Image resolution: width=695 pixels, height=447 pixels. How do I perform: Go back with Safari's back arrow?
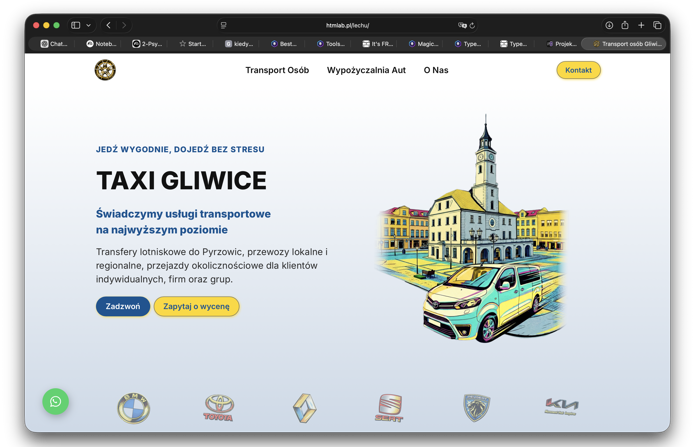click(x=109, y=25)
